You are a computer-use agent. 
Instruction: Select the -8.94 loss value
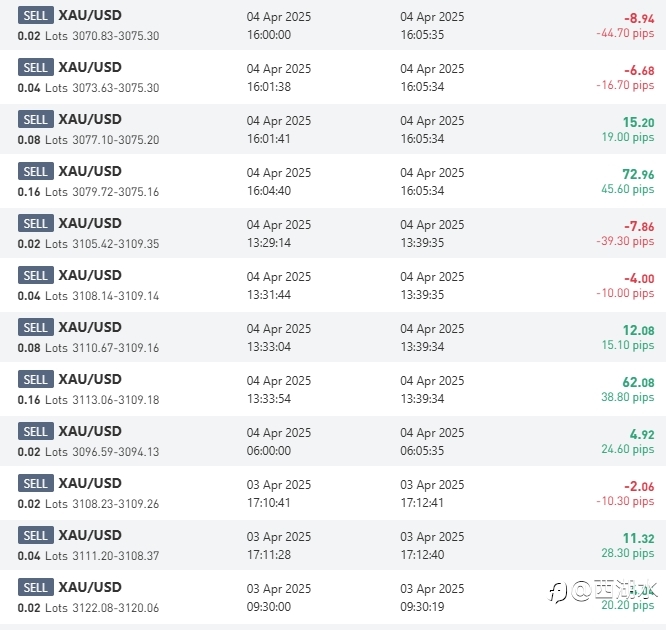(638, 19)
